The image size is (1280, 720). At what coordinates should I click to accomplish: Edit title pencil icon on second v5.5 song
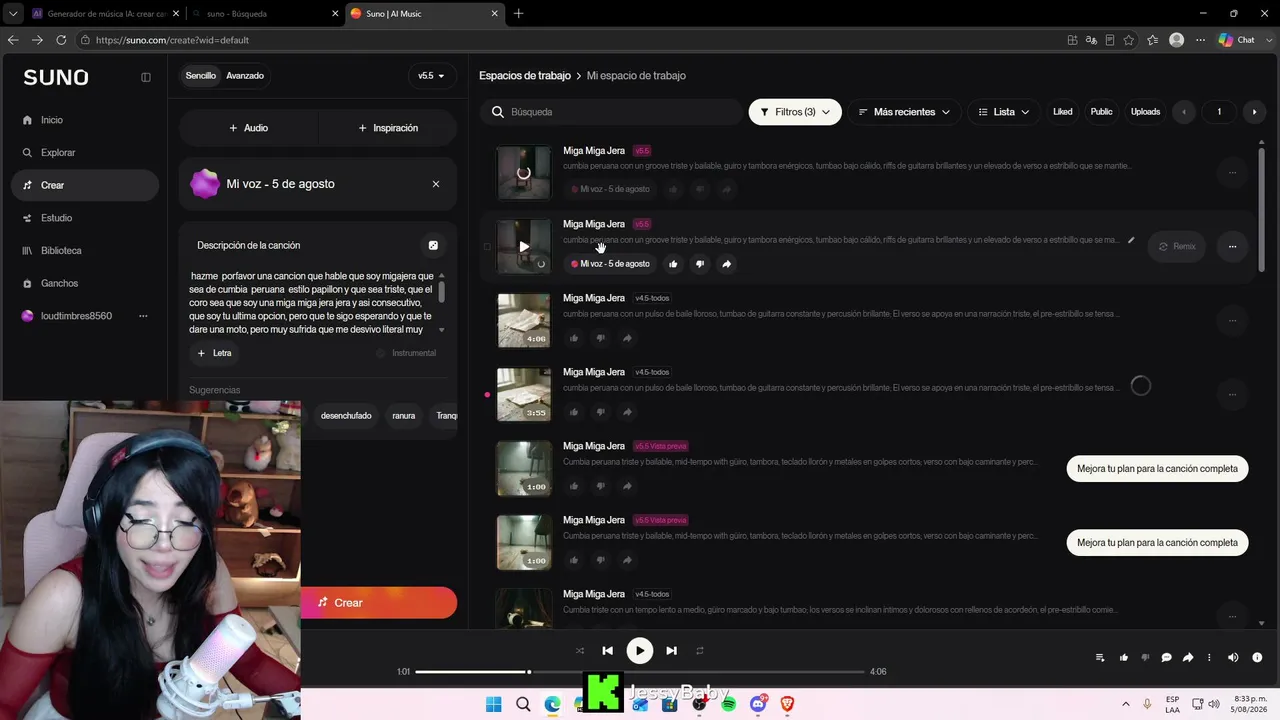[1131, 240]
